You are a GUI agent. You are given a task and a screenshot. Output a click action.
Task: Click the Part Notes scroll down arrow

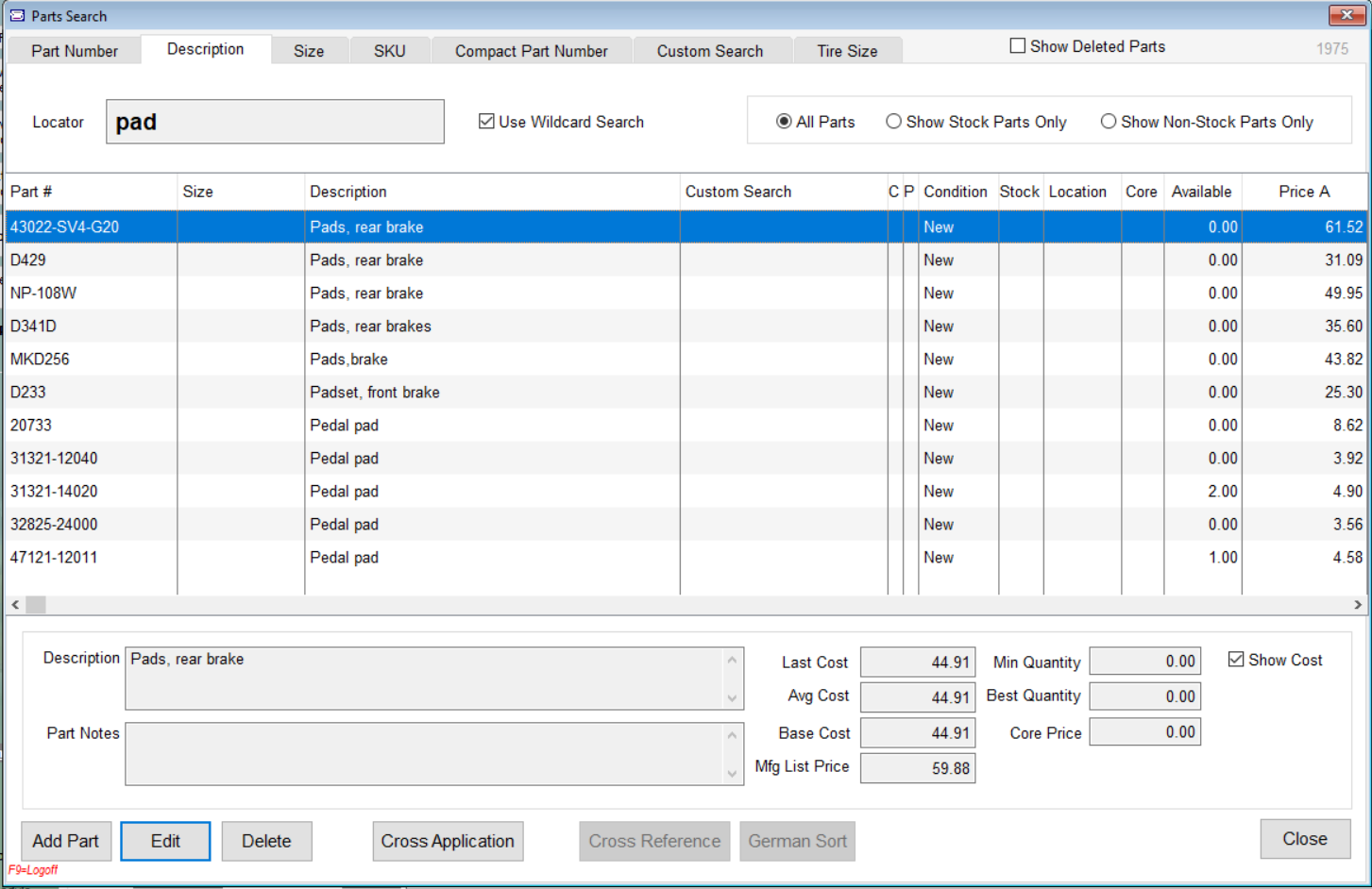point(732,773)
